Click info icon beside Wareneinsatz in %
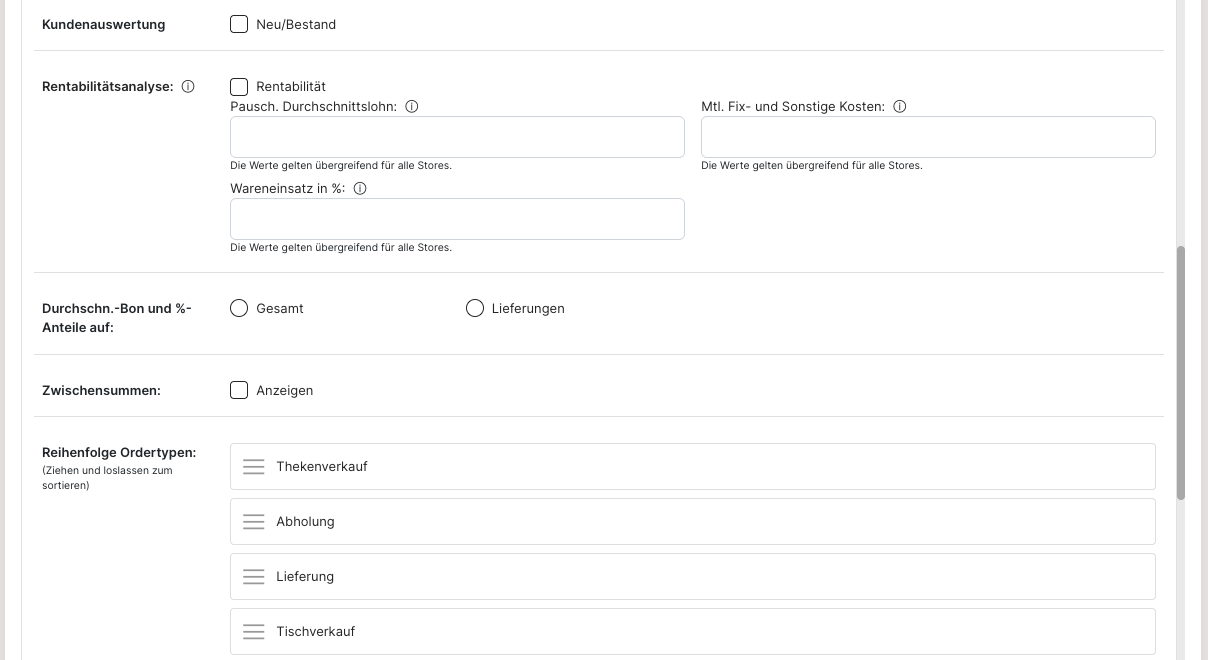The height and width of the screenshot is (660, 1208). point(360,189)
